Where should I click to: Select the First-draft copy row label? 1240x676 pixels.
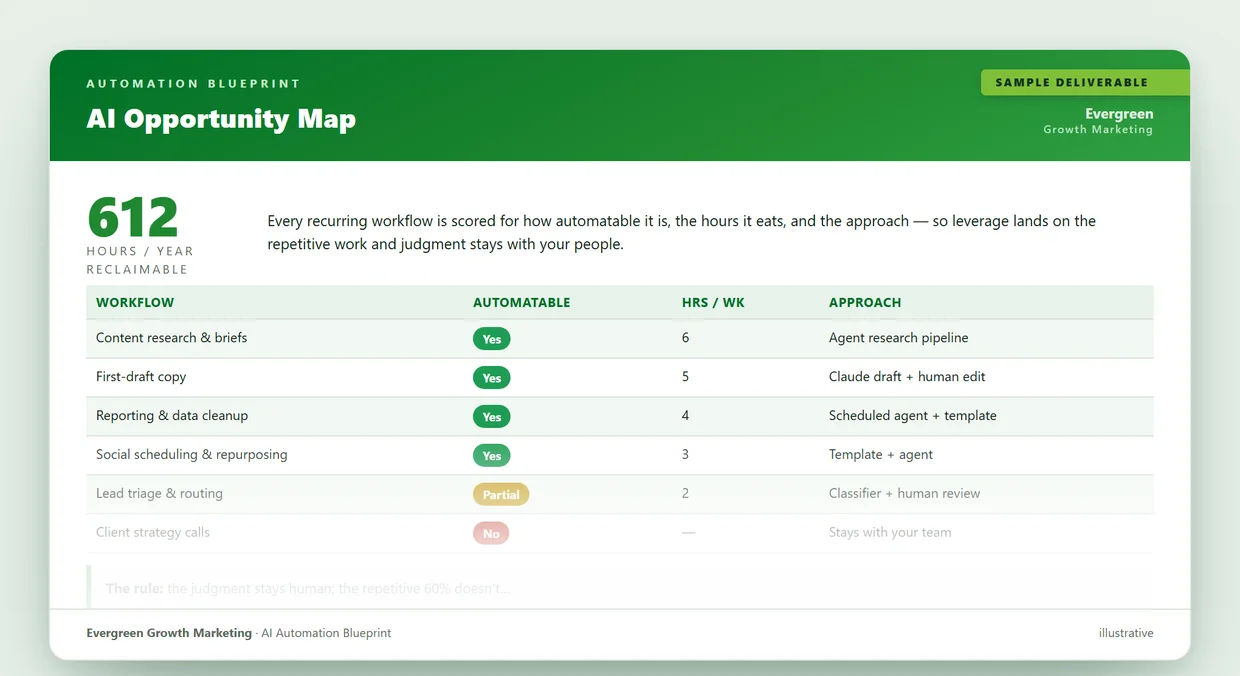[141, 377]
